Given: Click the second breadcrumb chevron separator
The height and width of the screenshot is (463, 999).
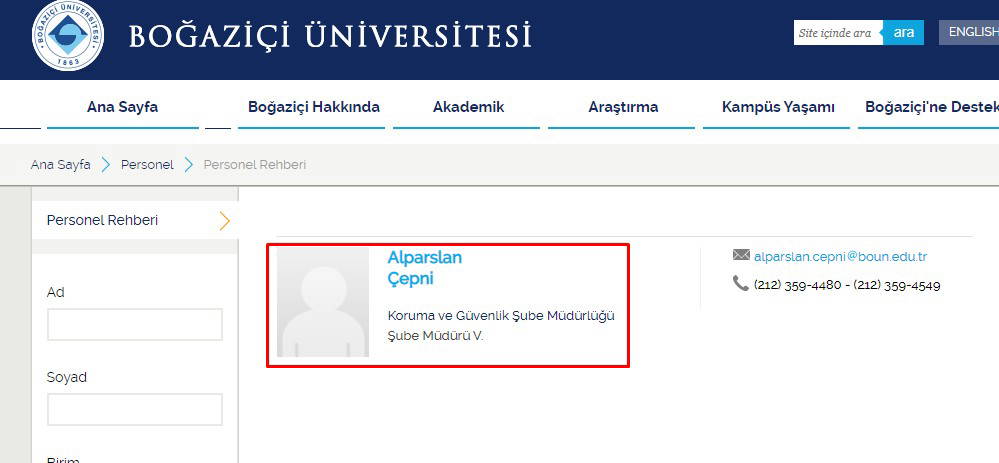Looking at the screenshot, I should [x=188, y=164].
